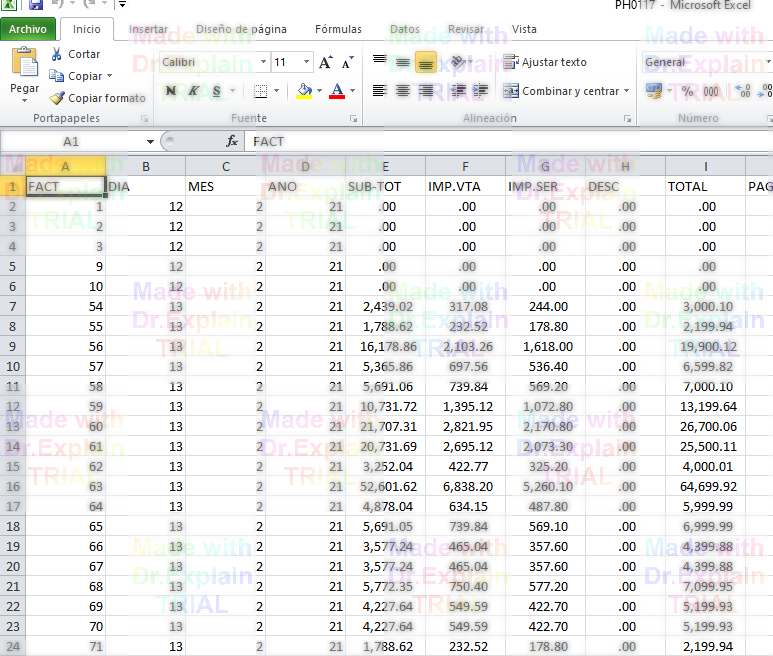This screenshot has height=656, width=773.
Task: Click the Cortar scissors icon
Action: 57,54
